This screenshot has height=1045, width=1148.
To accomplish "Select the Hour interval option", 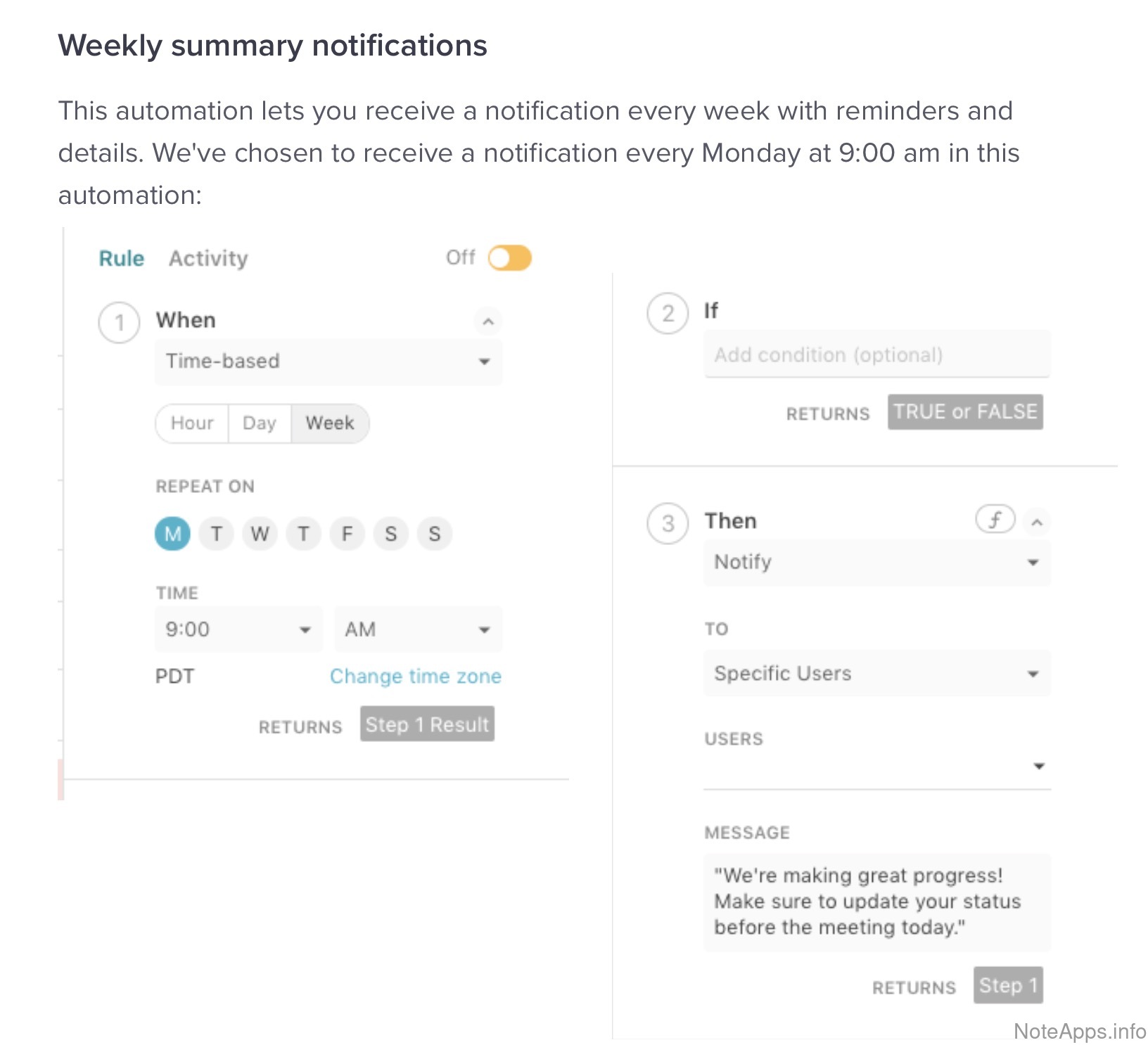I will click(x=192, y=423).
